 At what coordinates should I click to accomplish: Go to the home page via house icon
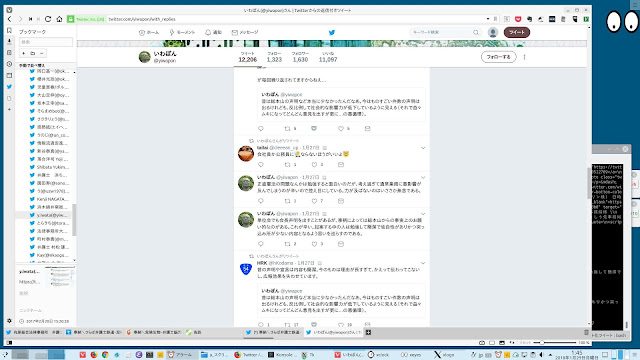[x=59, y=19]
